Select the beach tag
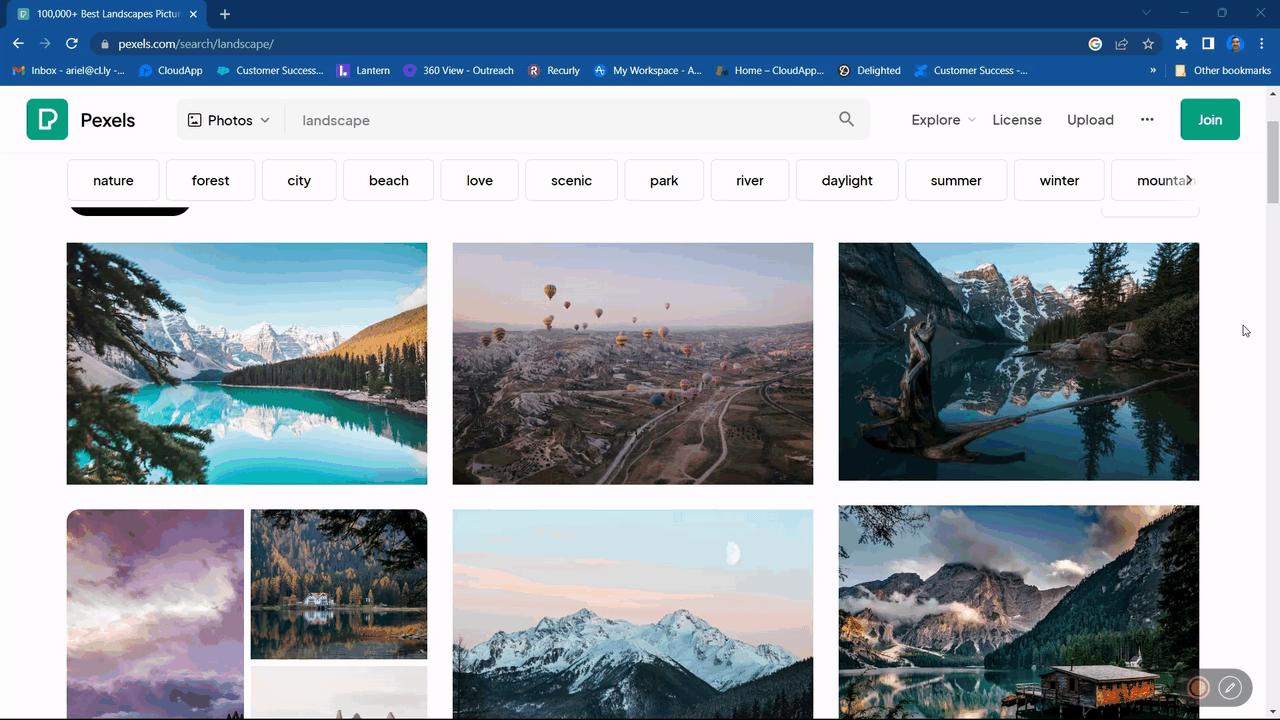Viewport: 1280px width, 720px height. [x=389, y=180]
